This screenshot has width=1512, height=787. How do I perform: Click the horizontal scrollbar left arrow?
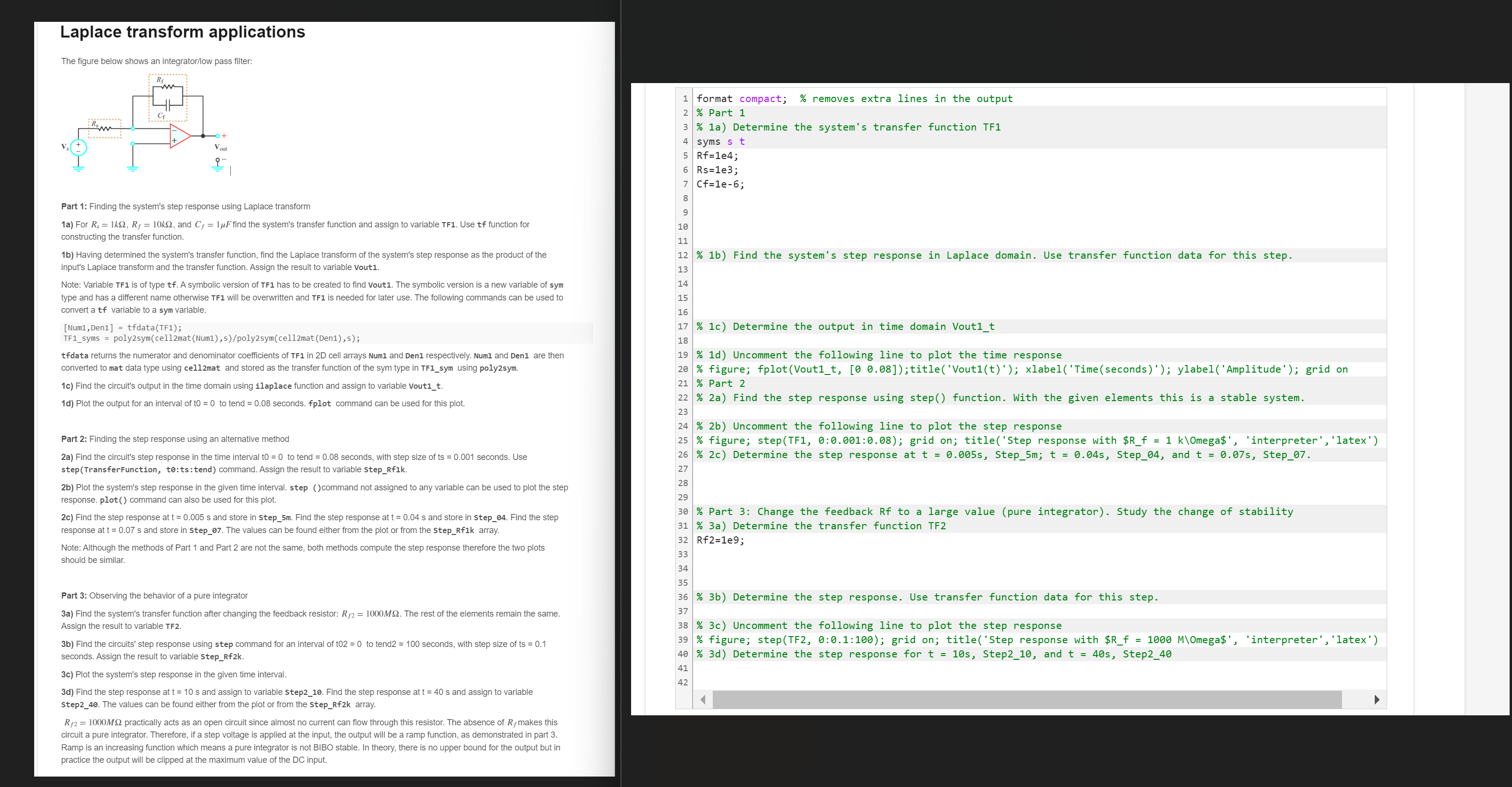(703, 700)
